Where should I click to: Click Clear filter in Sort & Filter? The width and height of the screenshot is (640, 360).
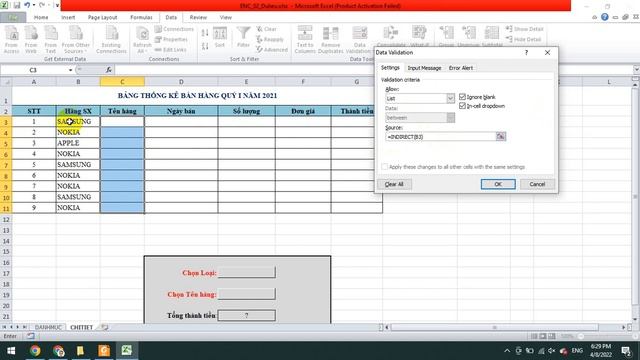click(267, 29)
